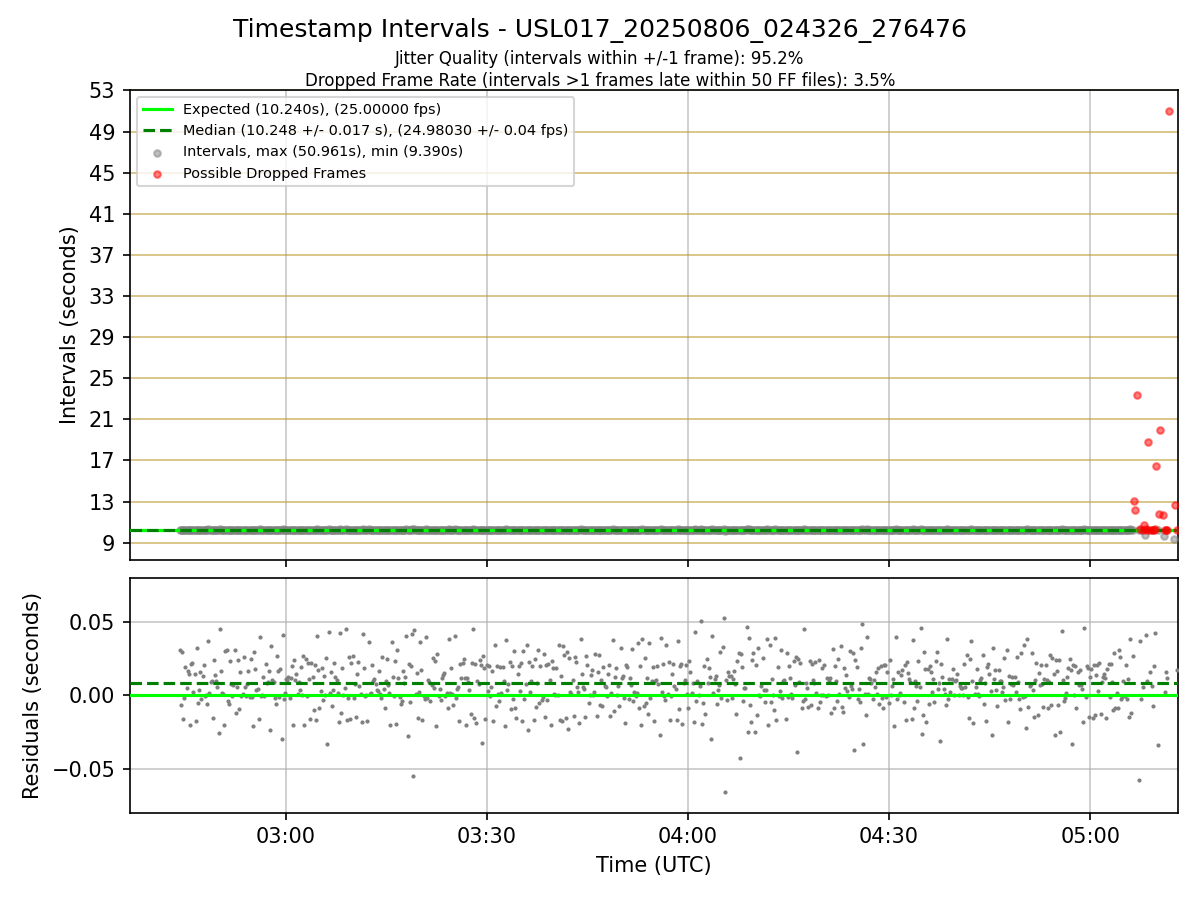Click the intervals y-axis tick label "53"
Image resolution: width=1200 pixels, height=900 pixels.
pyautogui.click(x=104, y=91)
